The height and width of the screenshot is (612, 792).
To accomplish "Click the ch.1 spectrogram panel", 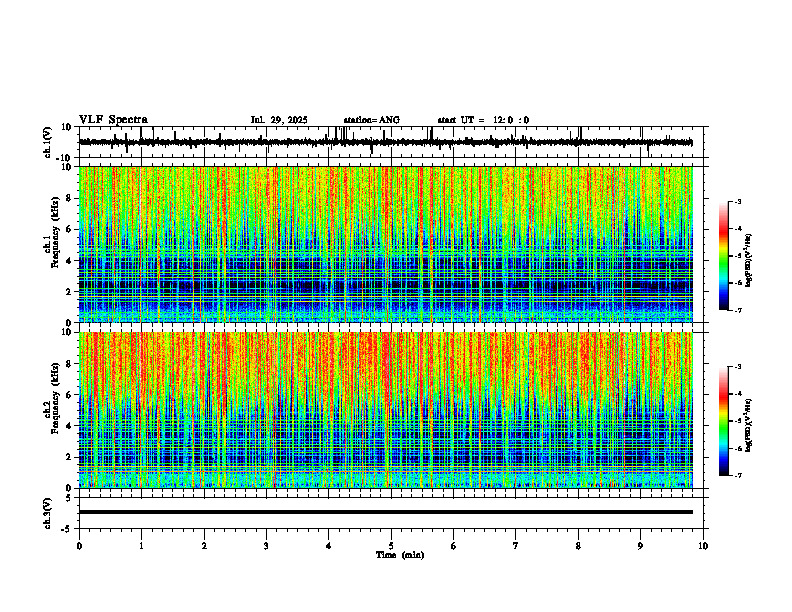I will [x=385, y=244].
